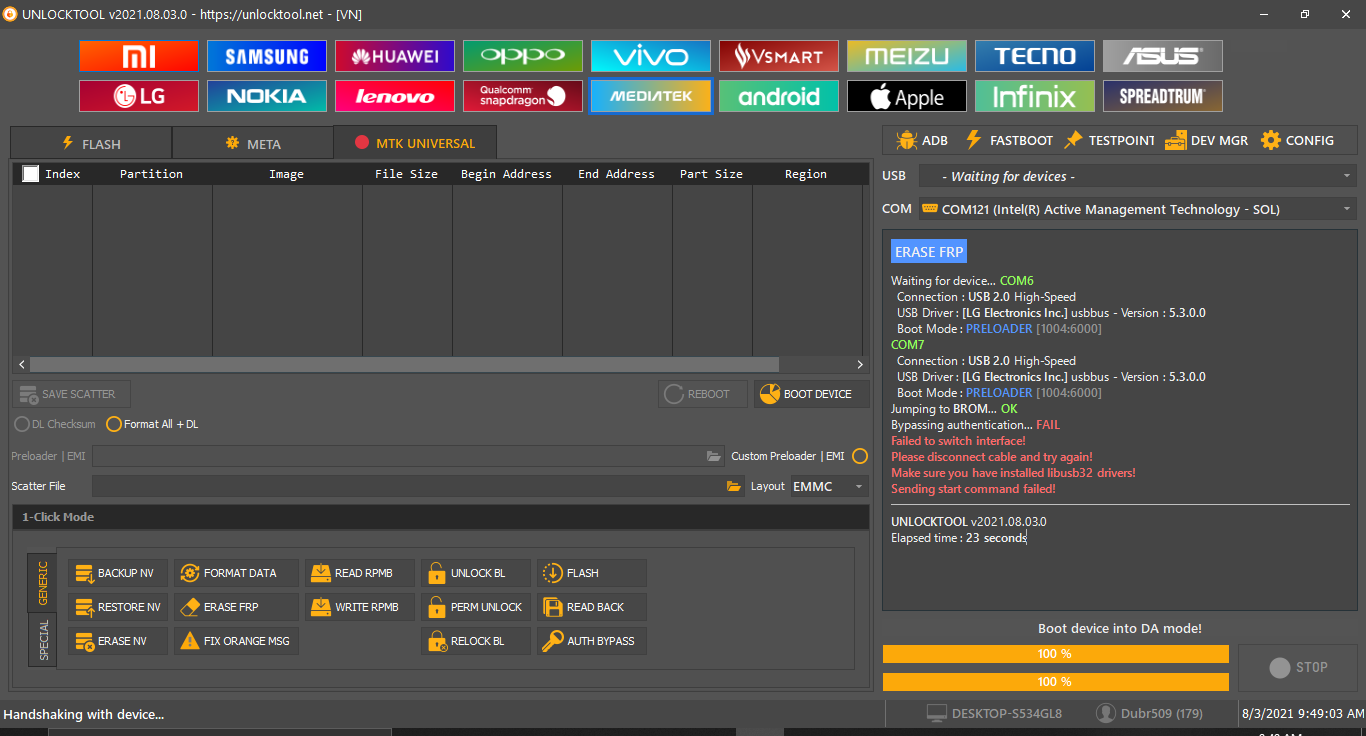The width and height of the screenshot is (1366, 736).
Task: Browse for the Preloader EMI file
Action: point(714,456)
